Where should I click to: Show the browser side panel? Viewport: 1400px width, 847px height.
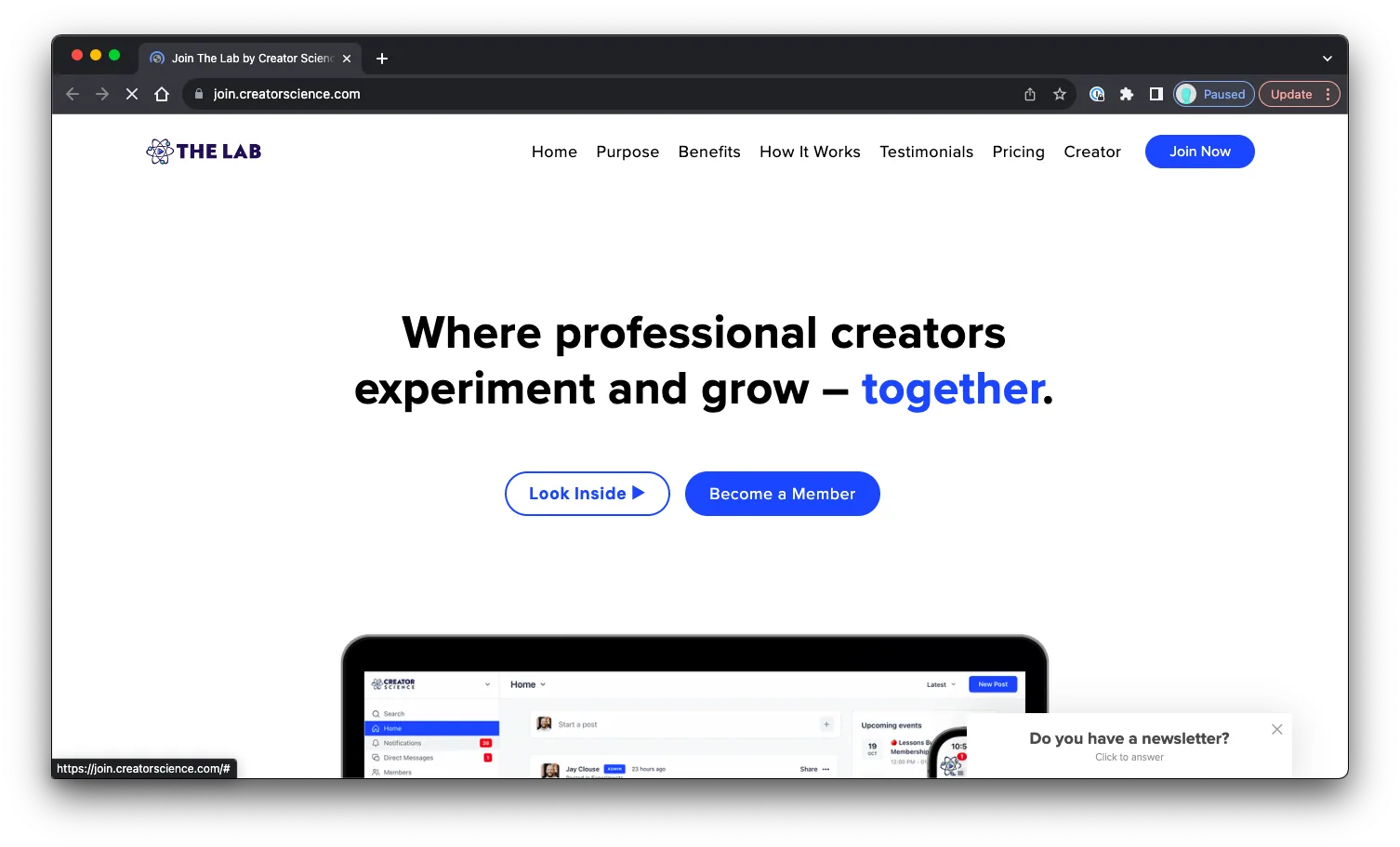(x=1156, y=94)
